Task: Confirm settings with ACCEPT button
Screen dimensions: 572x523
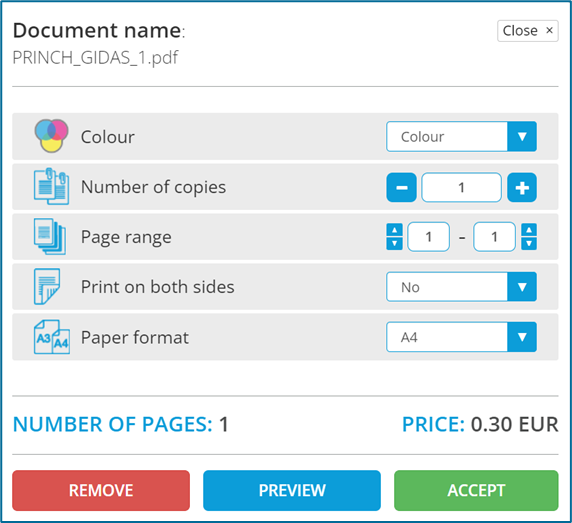Action: pos(476,490)
